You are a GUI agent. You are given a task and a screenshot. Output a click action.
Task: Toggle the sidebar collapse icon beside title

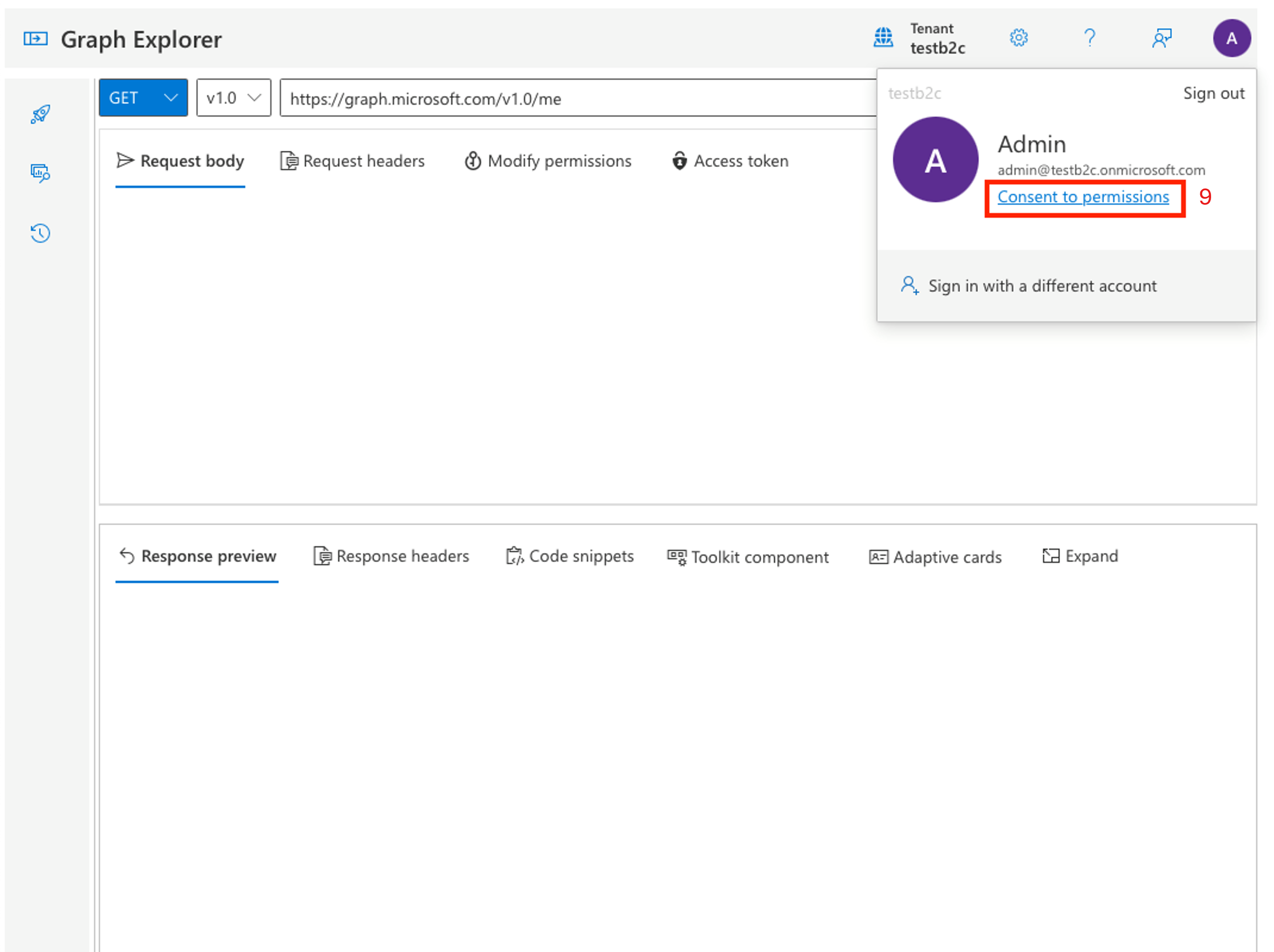[x=35, y=39]
